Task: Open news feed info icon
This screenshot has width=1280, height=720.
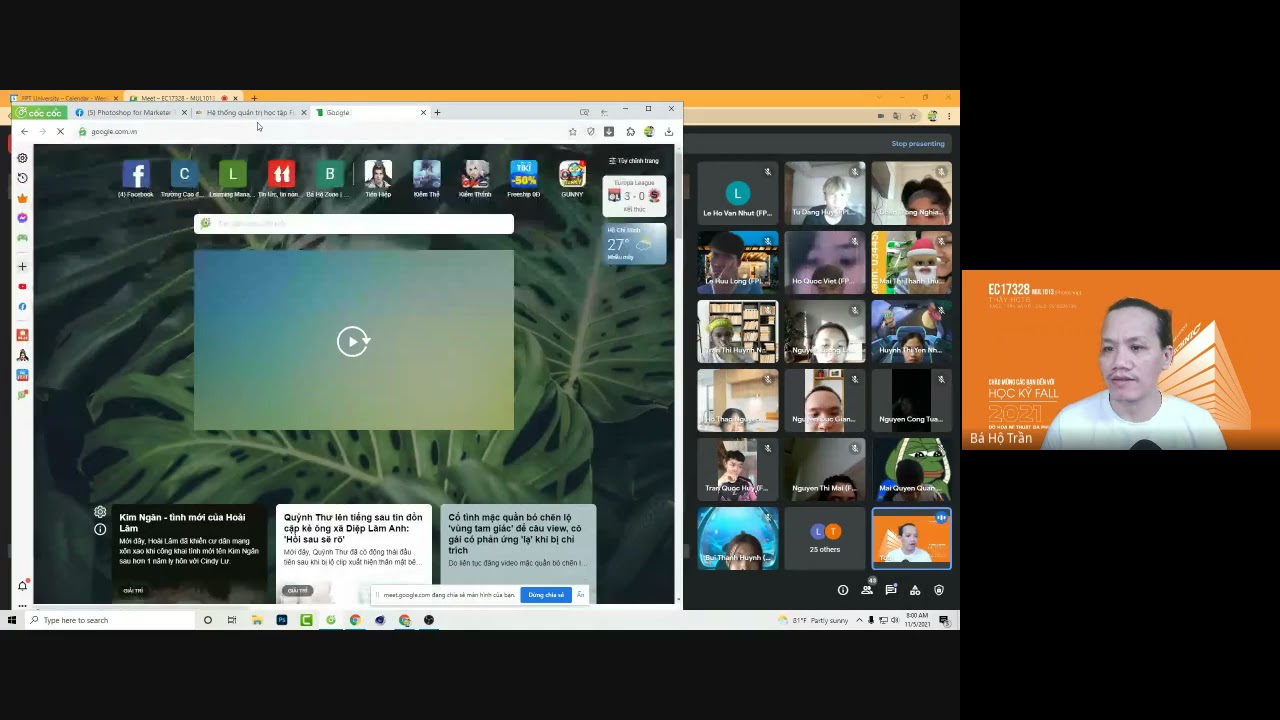Action: [100, 529]
